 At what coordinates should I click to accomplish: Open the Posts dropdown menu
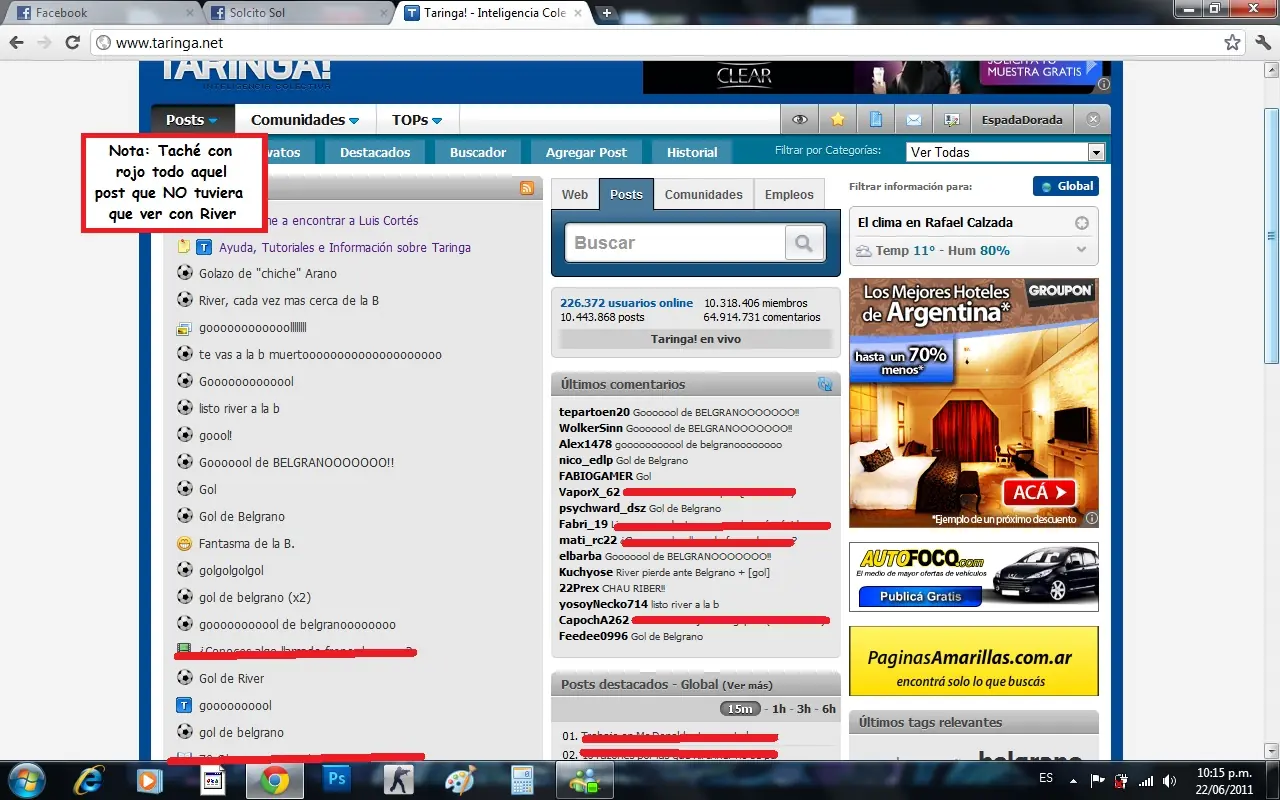pyautogui.click(x=192, y=120)
